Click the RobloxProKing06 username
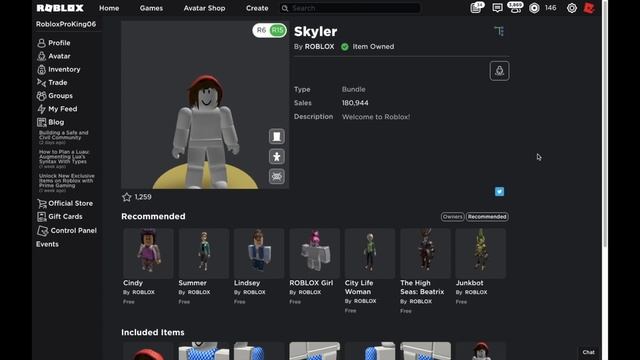 tap(66, 24)
